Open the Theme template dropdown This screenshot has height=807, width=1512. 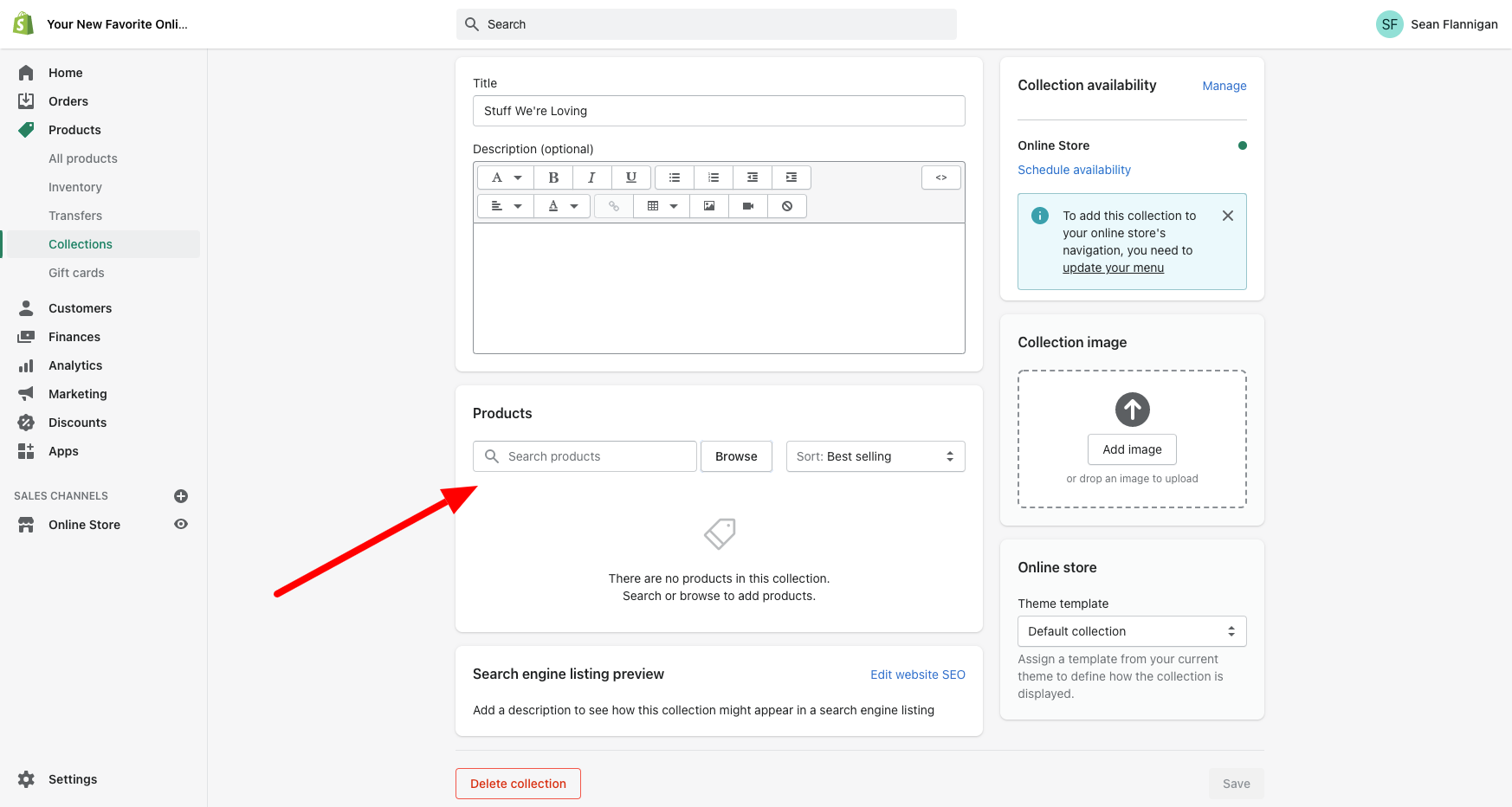point(1132,630)
